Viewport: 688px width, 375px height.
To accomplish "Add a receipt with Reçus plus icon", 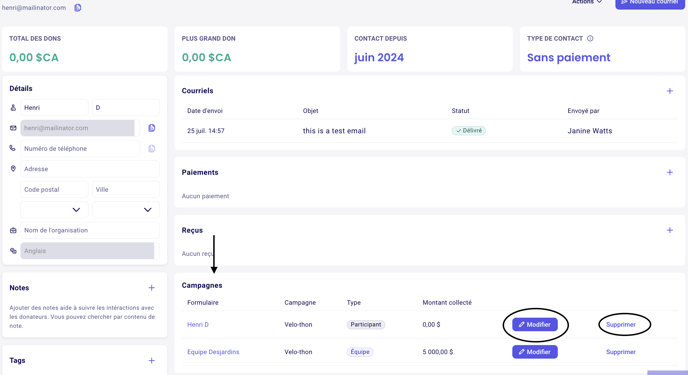I will click(x=670, y=230).
